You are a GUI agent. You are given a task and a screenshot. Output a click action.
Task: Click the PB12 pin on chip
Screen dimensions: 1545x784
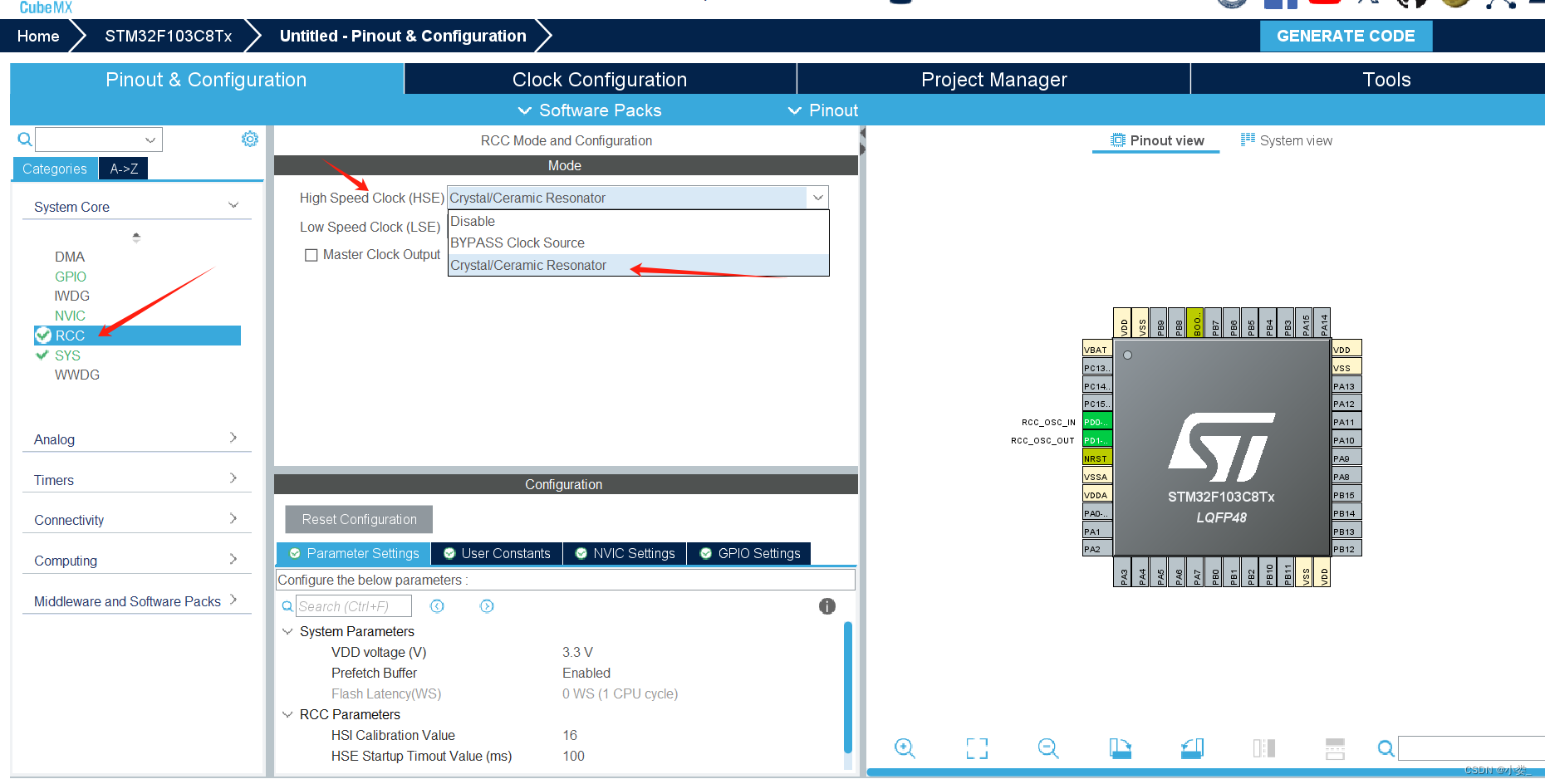coord(1346,549)
